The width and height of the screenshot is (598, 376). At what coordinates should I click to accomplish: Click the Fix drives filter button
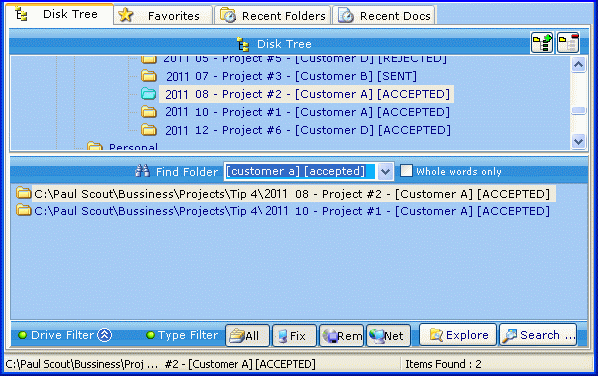pyautogui.click(x=294, y=336)
